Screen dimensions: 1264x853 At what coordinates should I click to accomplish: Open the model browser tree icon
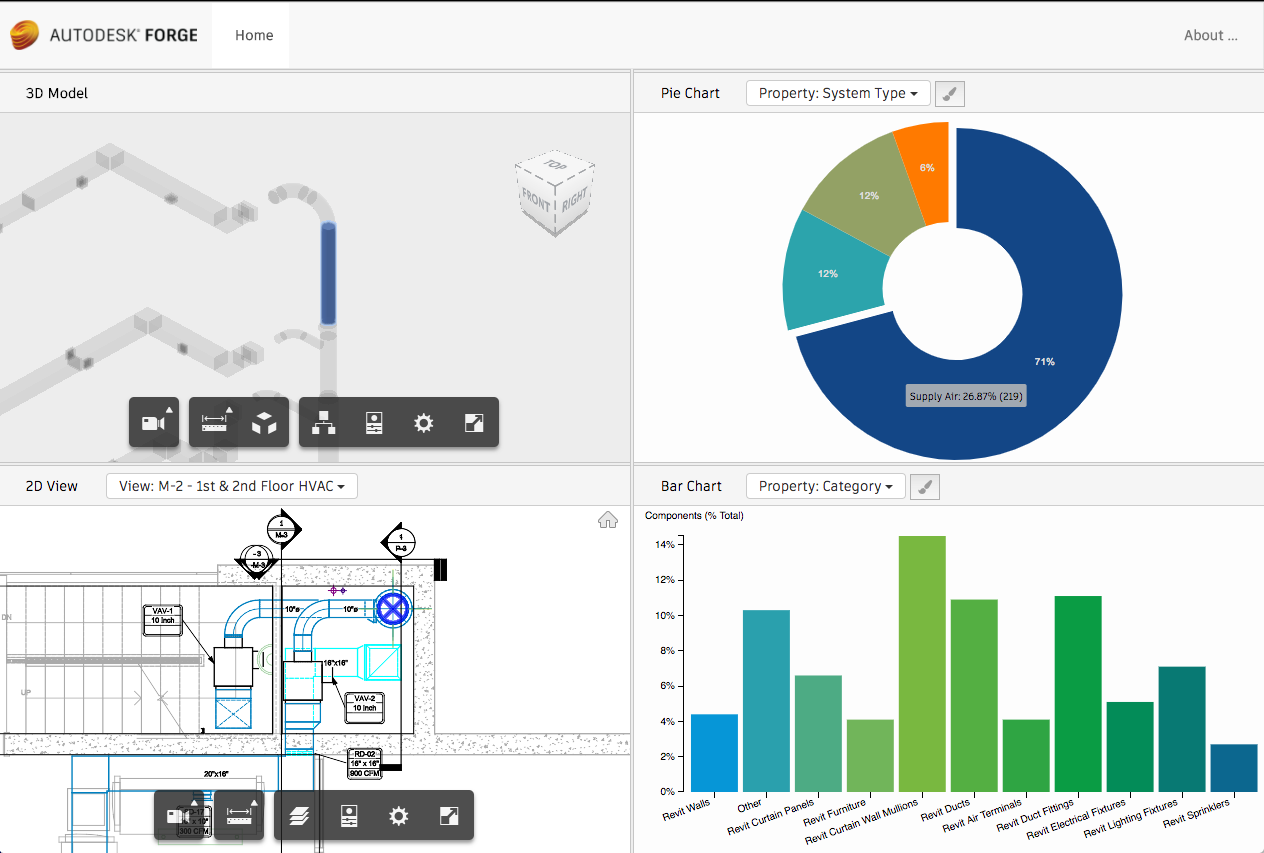324,422
